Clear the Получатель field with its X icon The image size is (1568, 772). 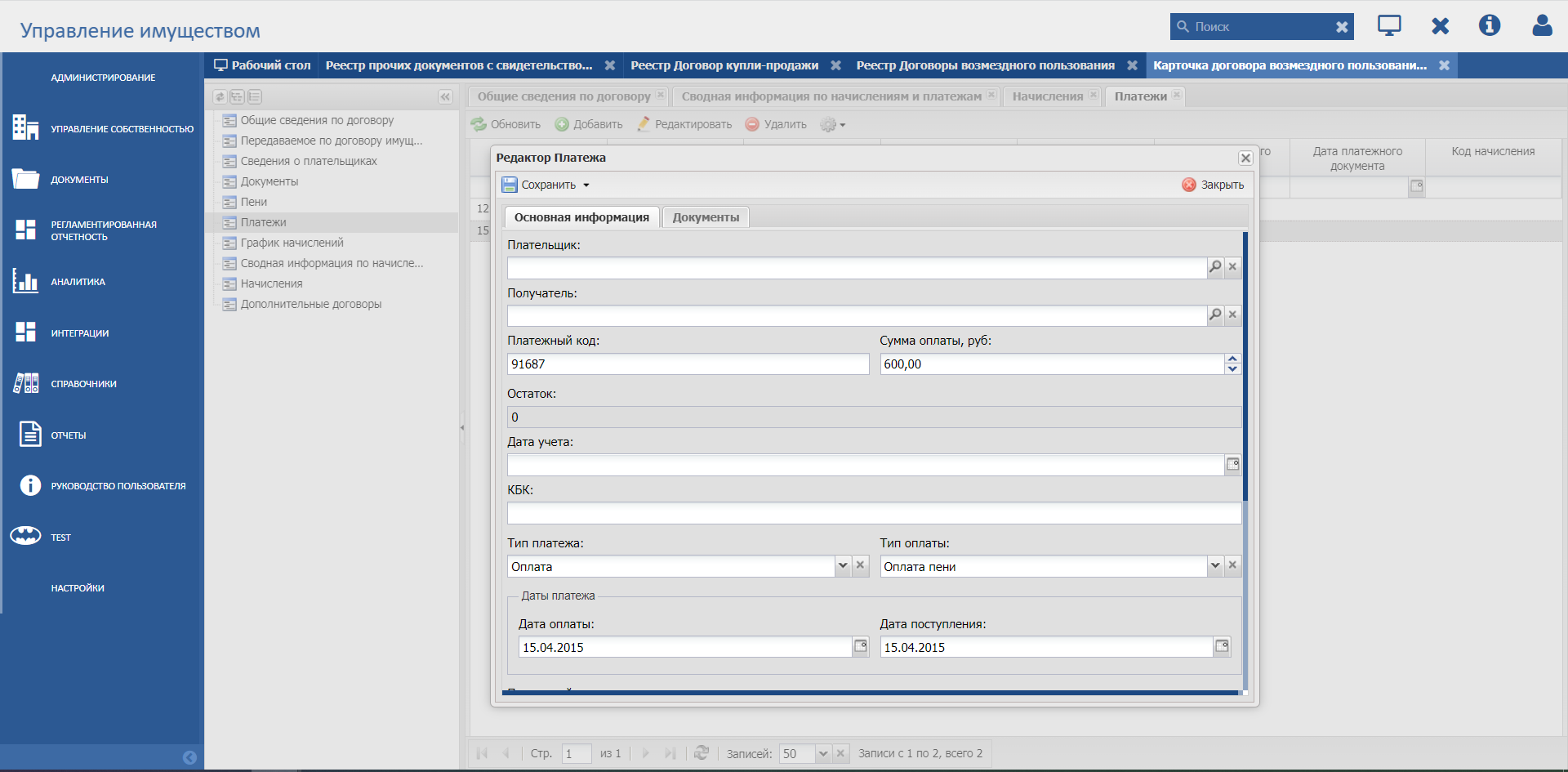pyautogui.click(x=1233, y=315)
